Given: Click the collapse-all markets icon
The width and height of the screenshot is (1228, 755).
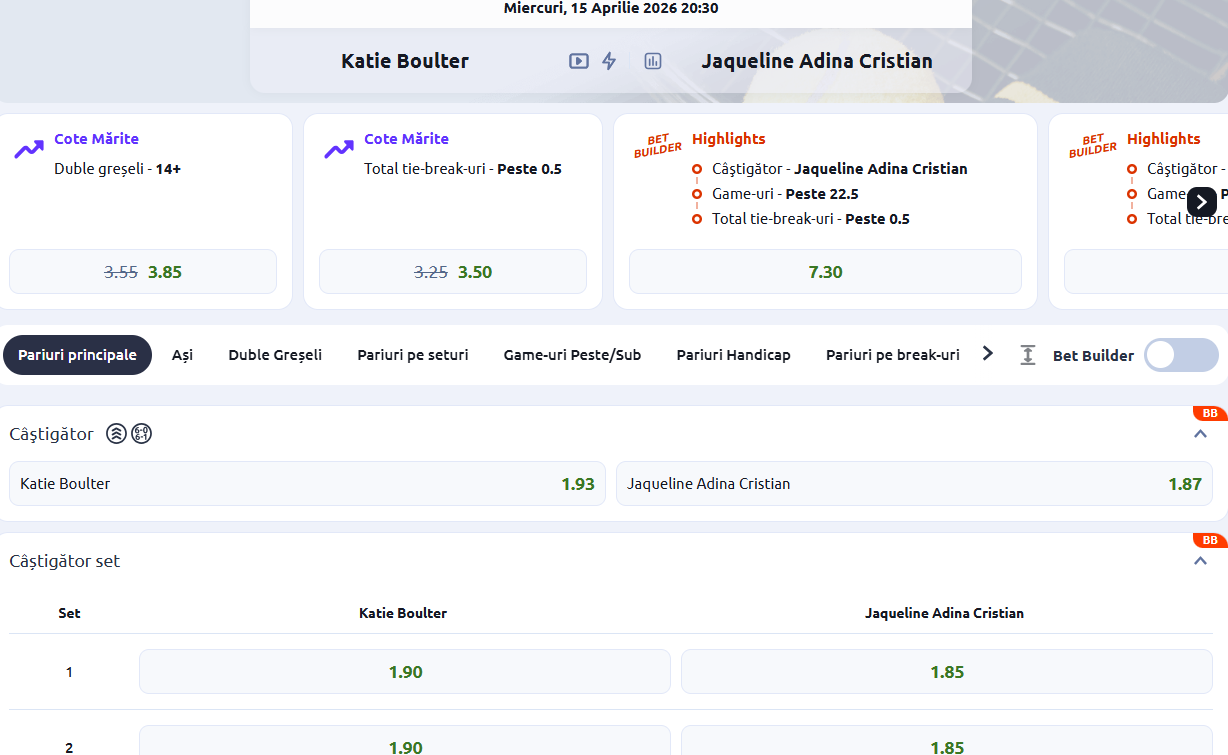Looking at the screenshot, I should pyautogui.click(x=1027, y=355).
